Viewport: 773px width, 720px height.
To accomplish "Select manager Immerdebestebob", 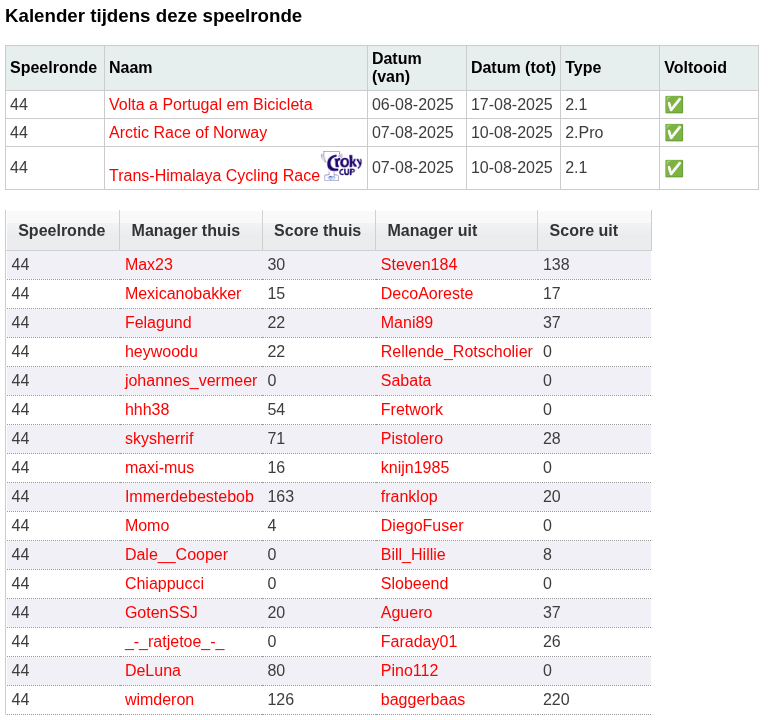I will [189, 497].
